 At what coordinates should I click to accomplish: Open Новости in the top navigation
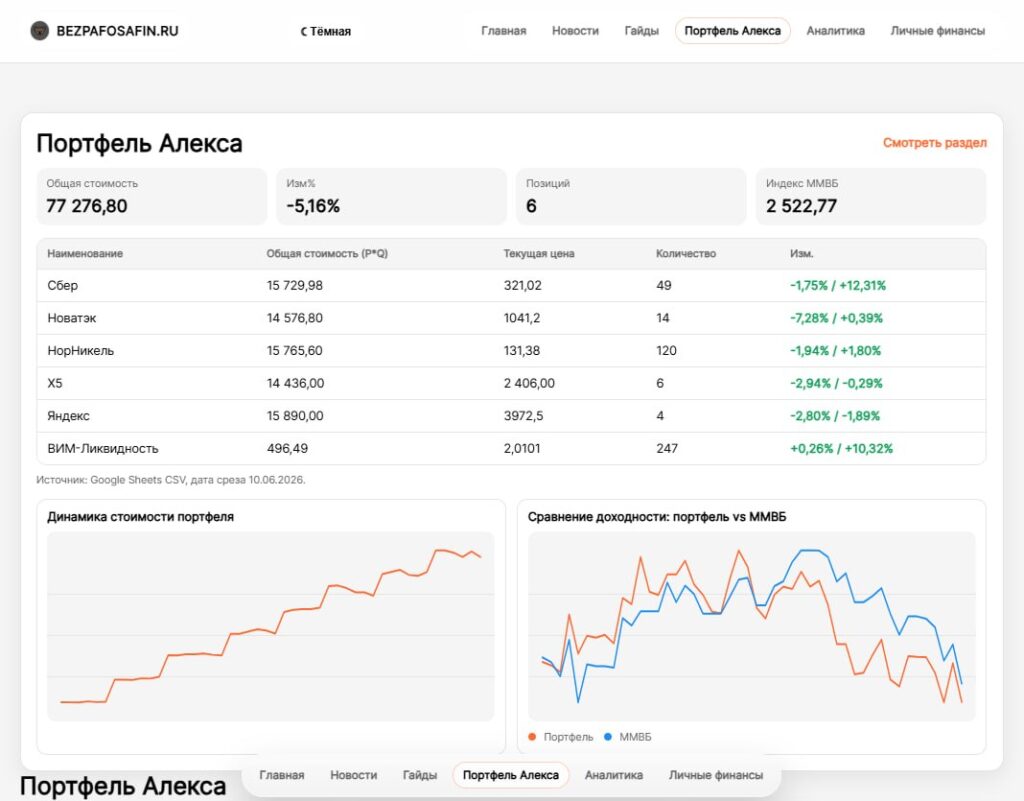(x=575, y=31)
